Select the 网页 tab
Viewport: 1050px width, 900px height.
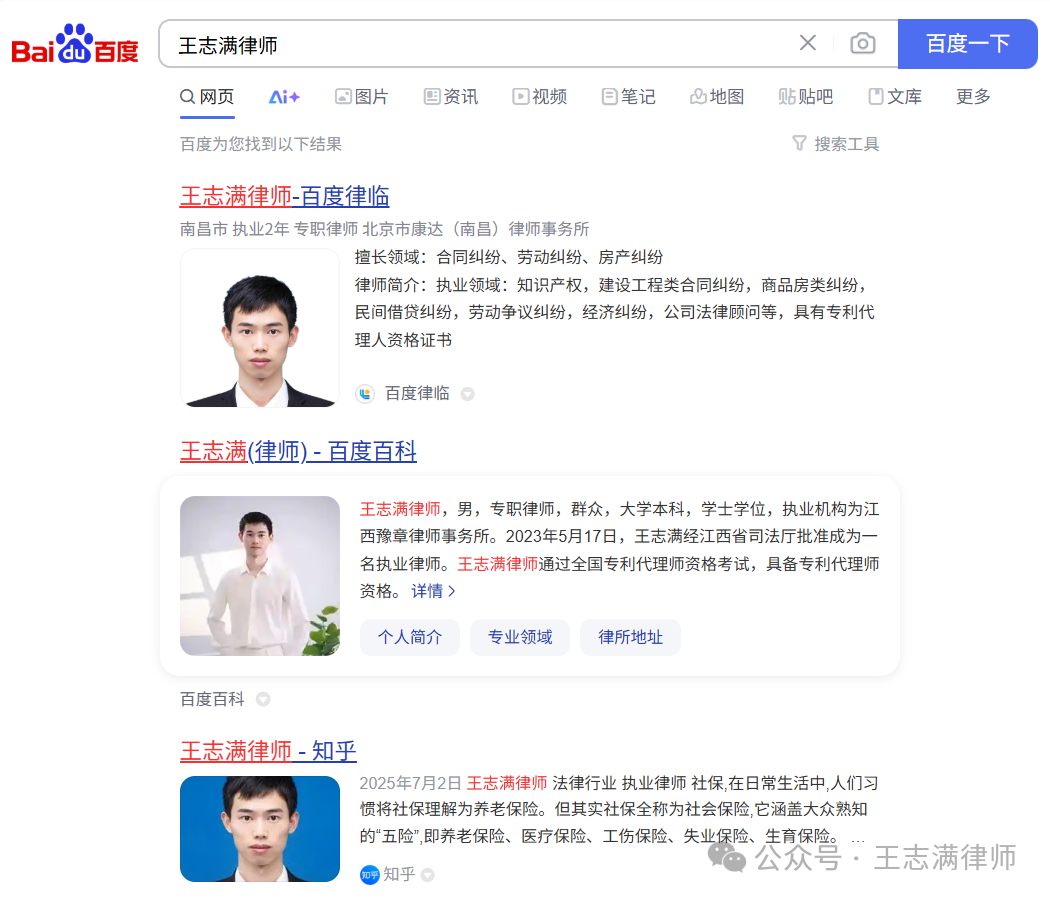(x=207, y=97)
